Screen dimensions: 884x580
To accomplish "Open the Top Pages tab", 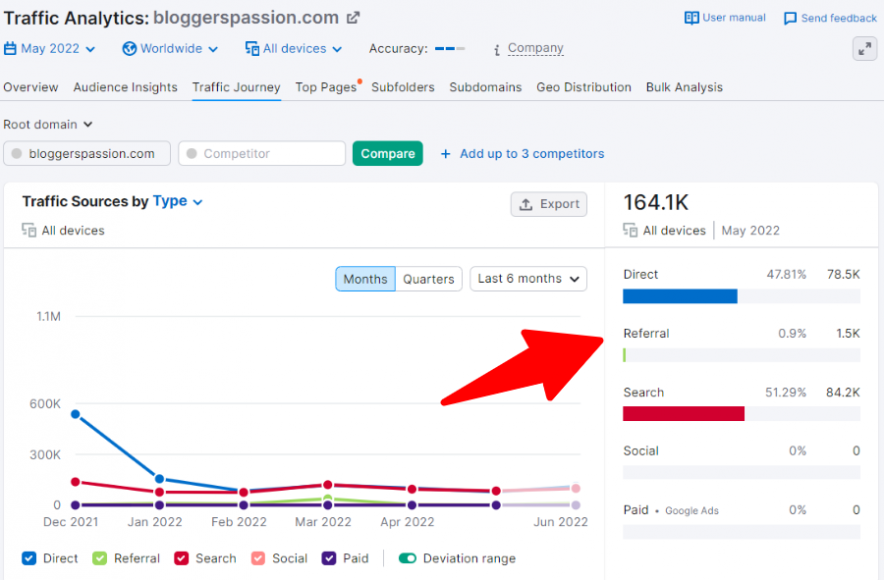I will tap(326, 87).
